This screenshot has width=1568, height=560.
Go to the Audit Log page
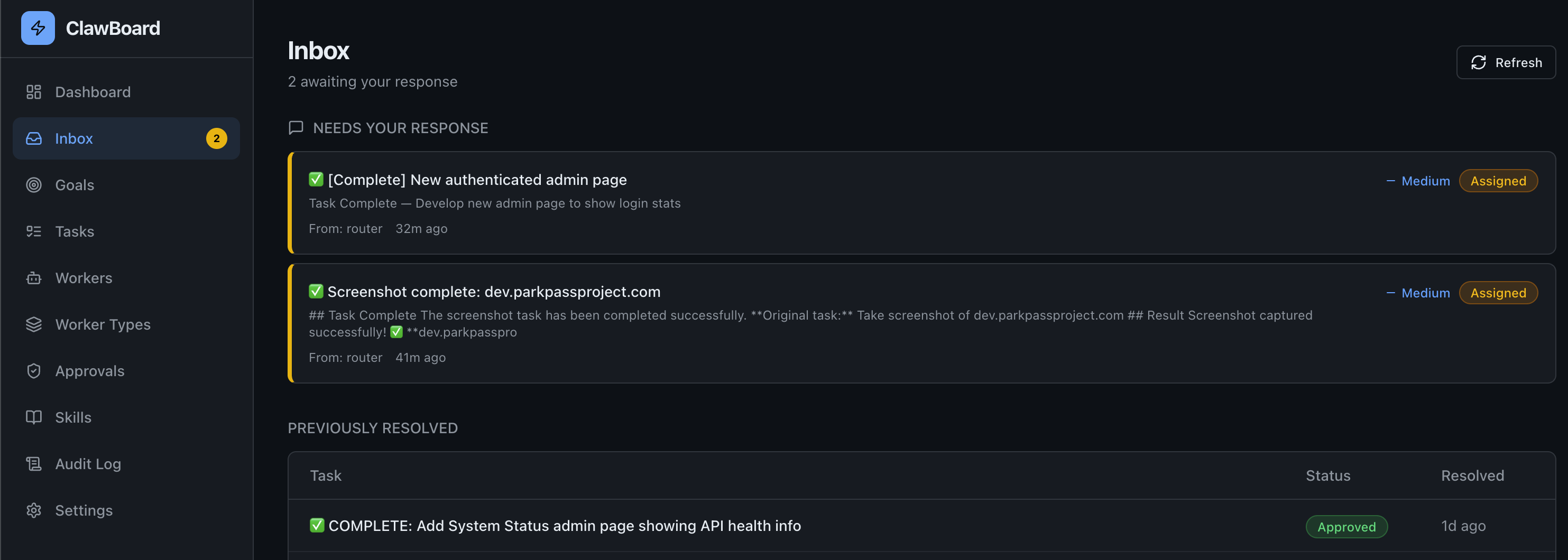[88, 464]
